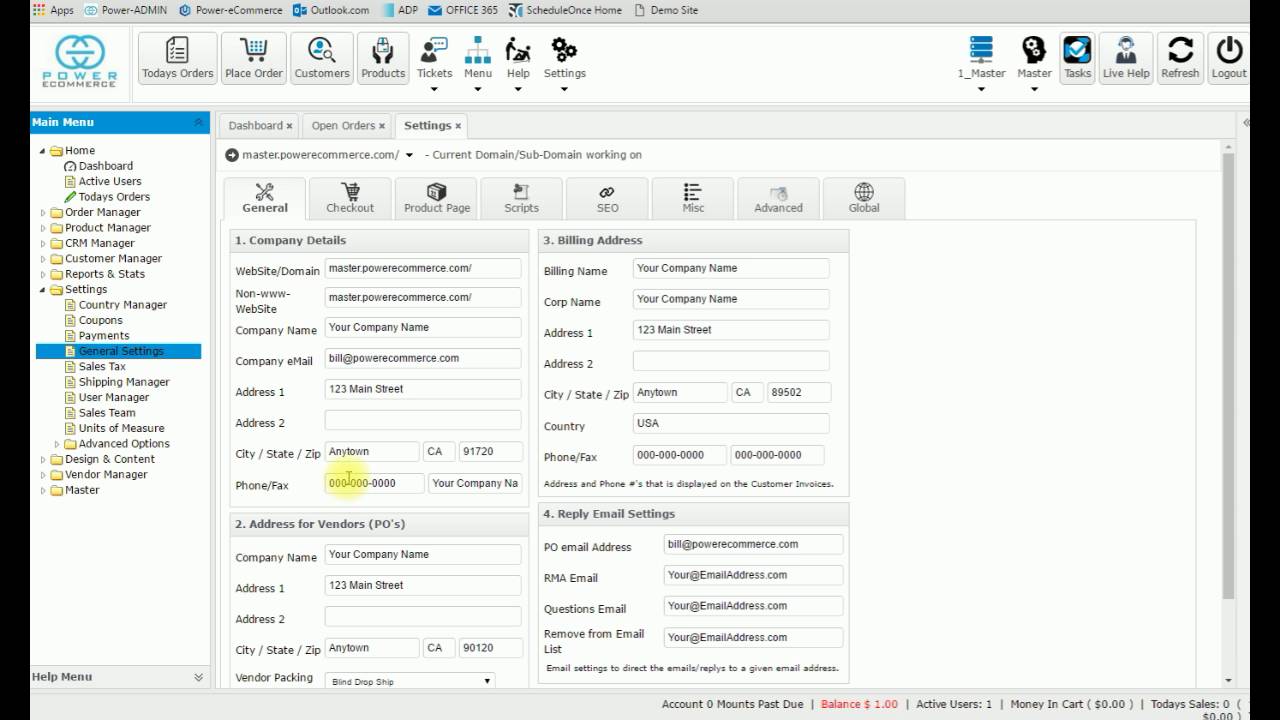The height and width of the screenshot is (720, 1280).
Task: Open Sales Tax in the tree
Action: [x=102, y=367]
